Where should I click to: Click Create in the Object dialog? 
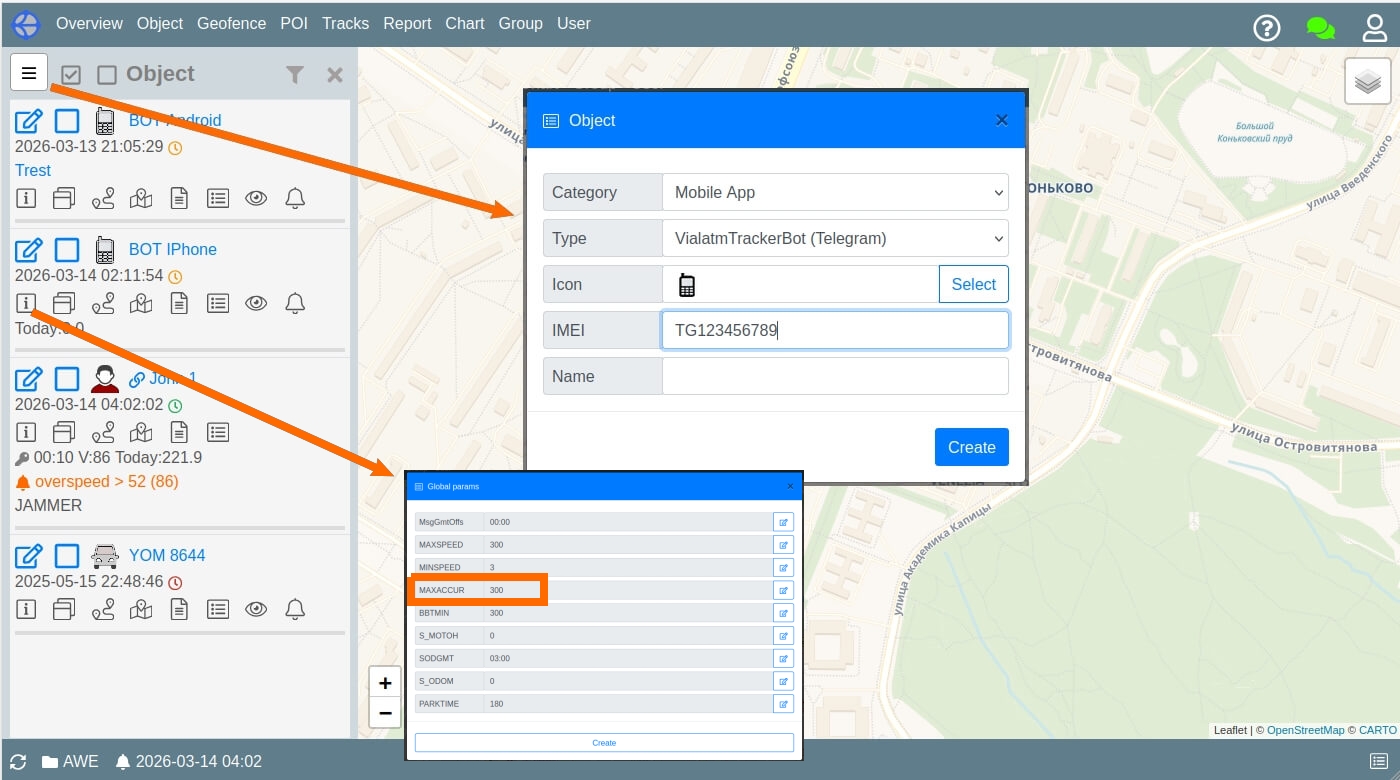[971, 447]
